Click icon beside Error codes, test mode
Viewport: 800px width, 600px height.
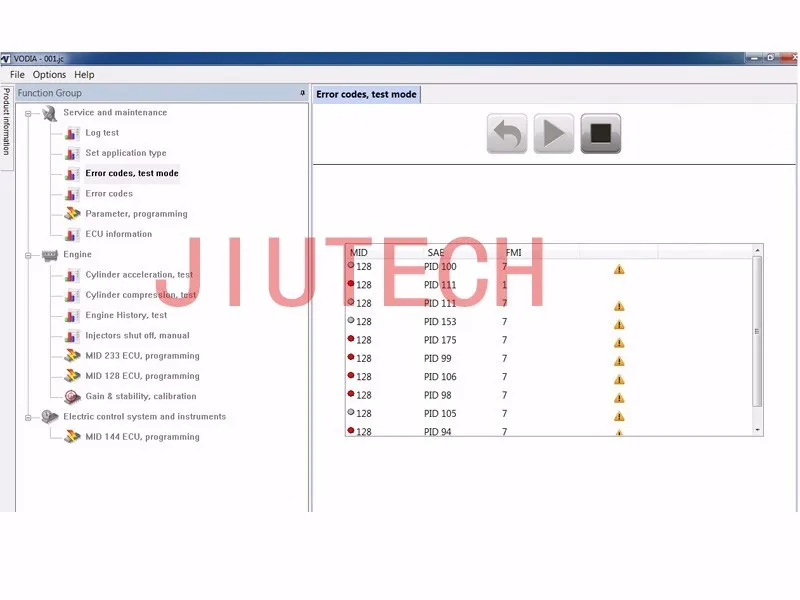pyautogui.click(x=72, y=174)
